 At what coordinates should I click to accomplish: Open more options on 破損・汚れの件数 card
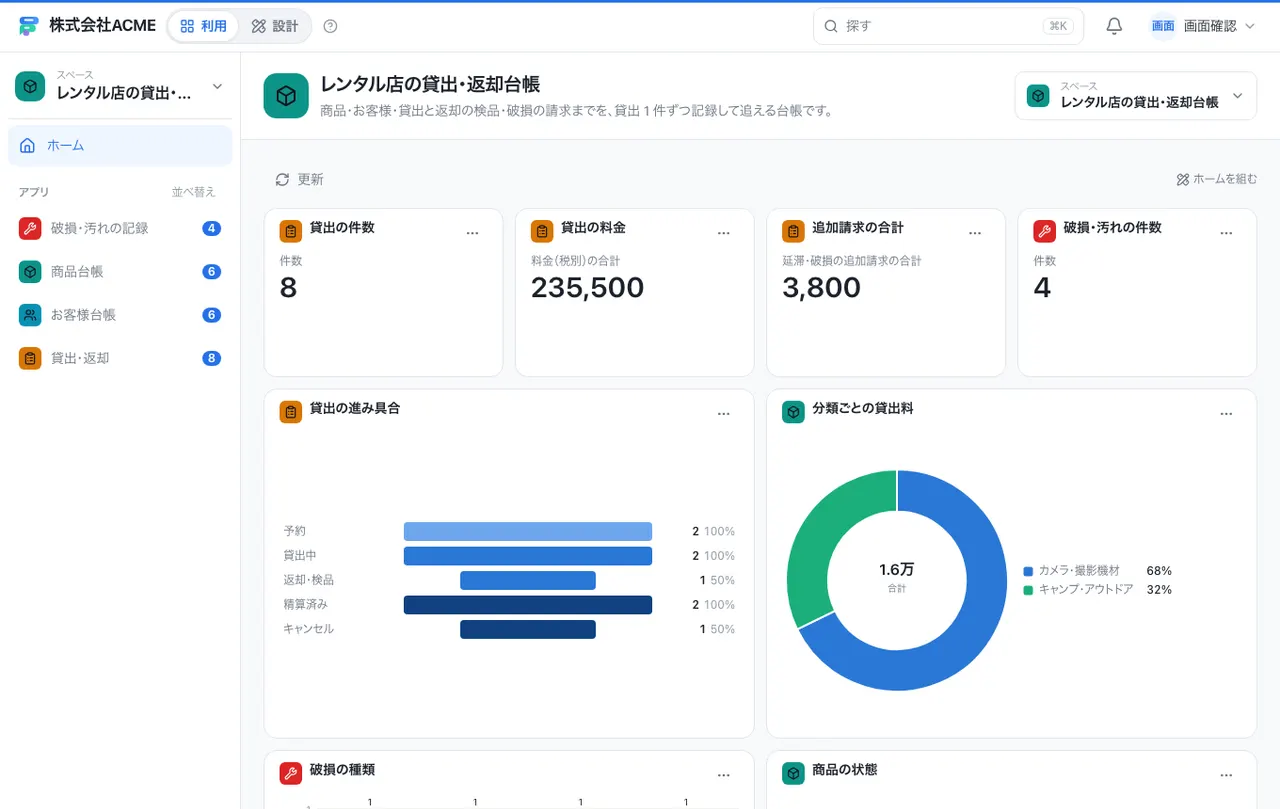click(1226, 232)
